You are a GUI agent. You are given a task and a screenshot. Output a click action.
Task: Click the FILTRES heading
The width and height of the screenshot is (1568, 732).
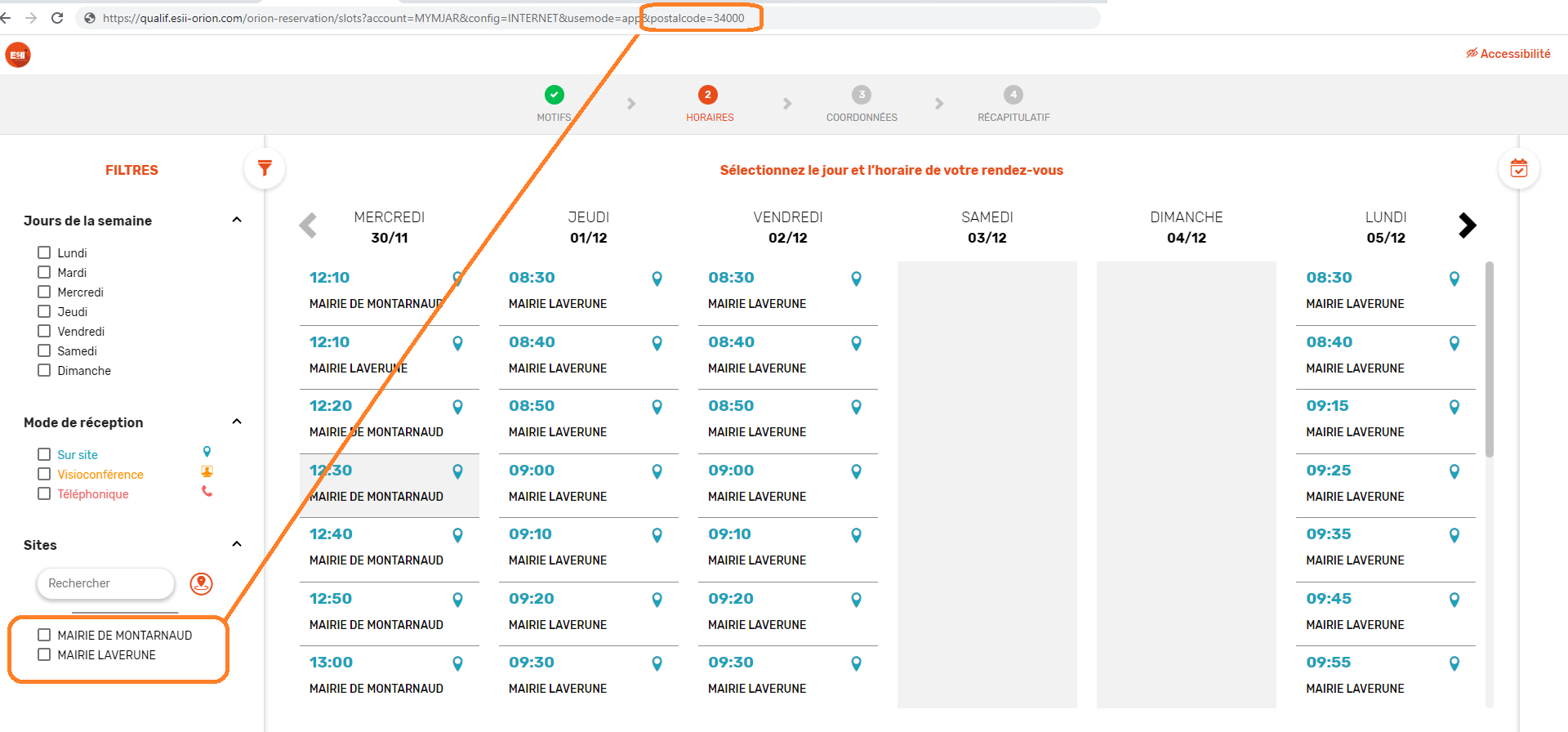point(131,170)
